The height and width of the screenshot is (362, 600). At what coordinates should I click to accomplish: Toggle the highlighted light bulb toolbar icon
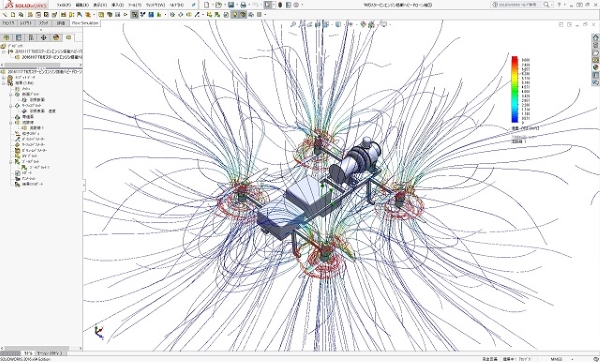235,15
